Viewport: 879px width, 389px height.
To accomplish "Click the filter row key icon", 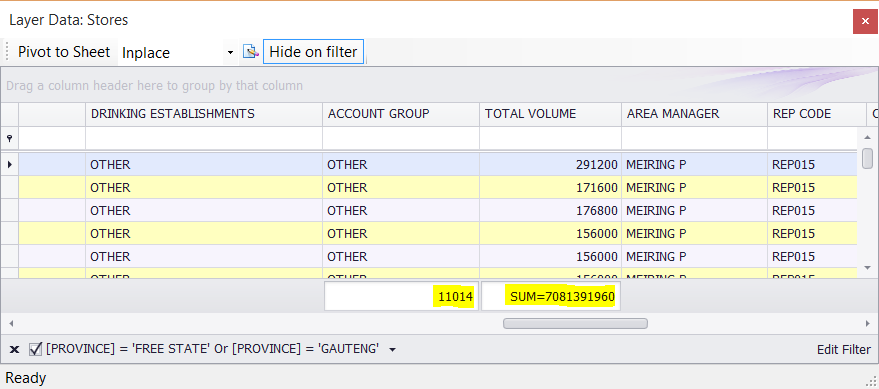I will 9,138.
